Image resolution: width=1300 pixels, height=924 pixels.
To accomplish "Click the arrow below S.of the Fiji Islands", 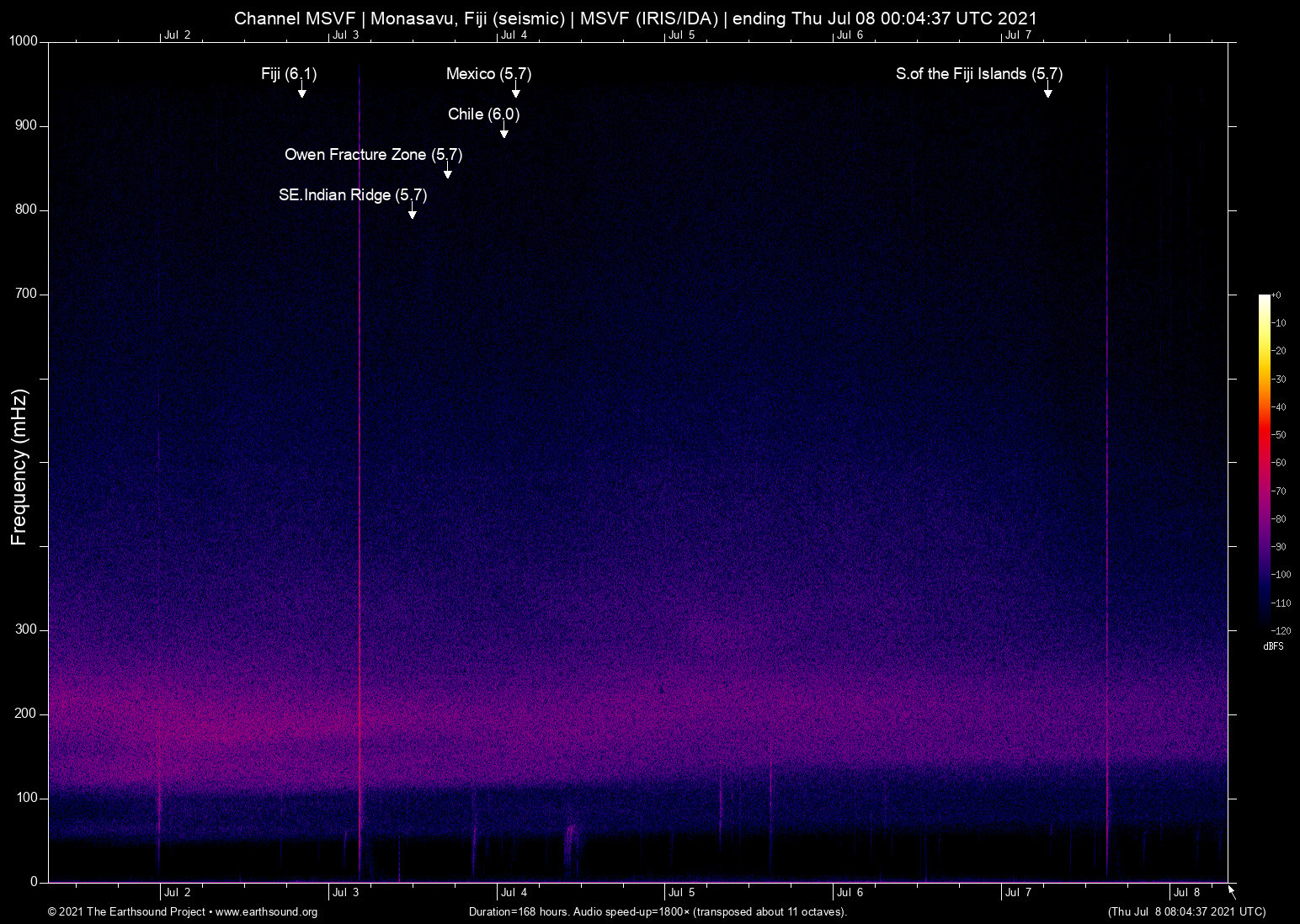I will click(x=1047, y=91).
